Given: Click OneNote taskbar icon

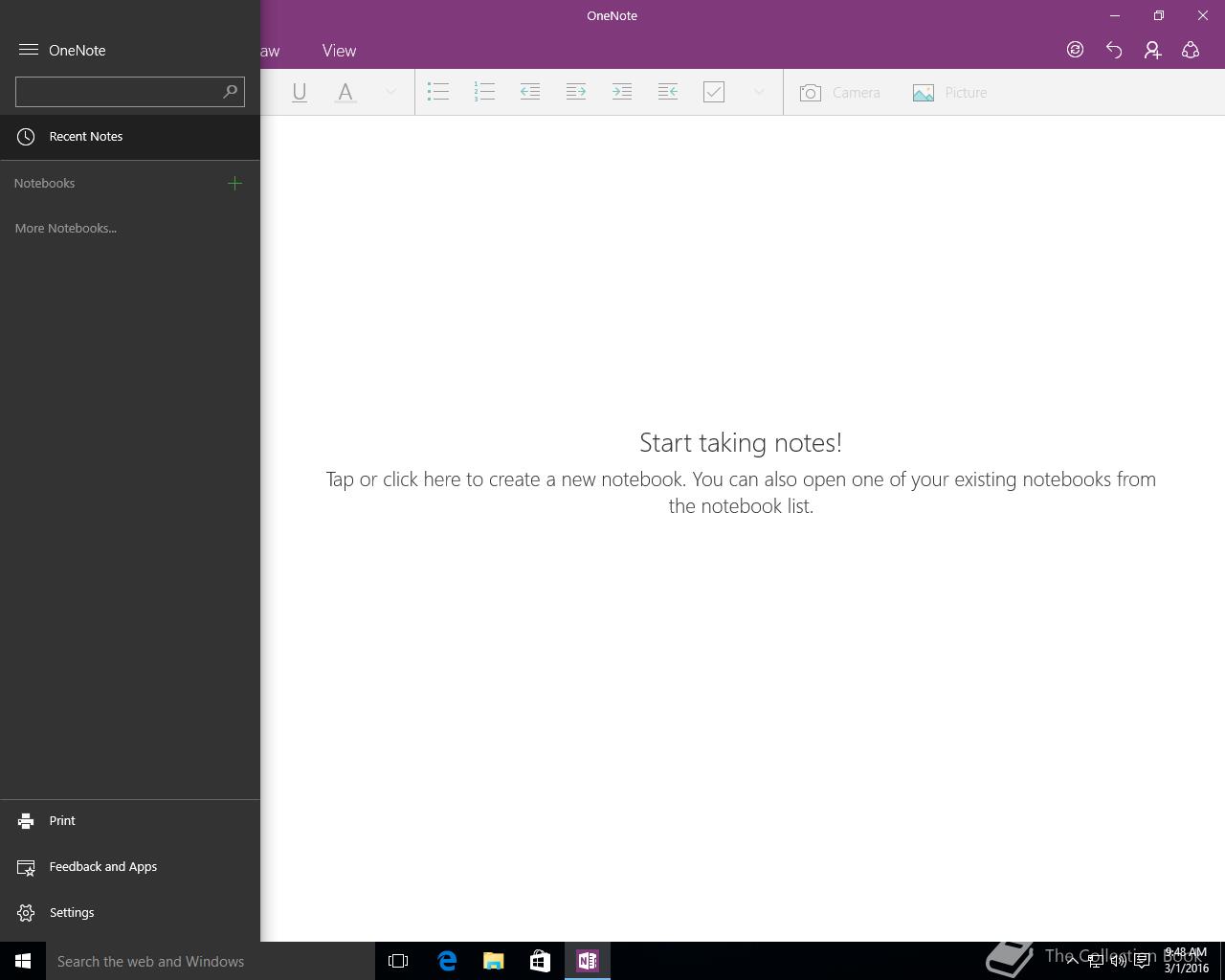Looking at the screenshot, I should pos(587,961).
